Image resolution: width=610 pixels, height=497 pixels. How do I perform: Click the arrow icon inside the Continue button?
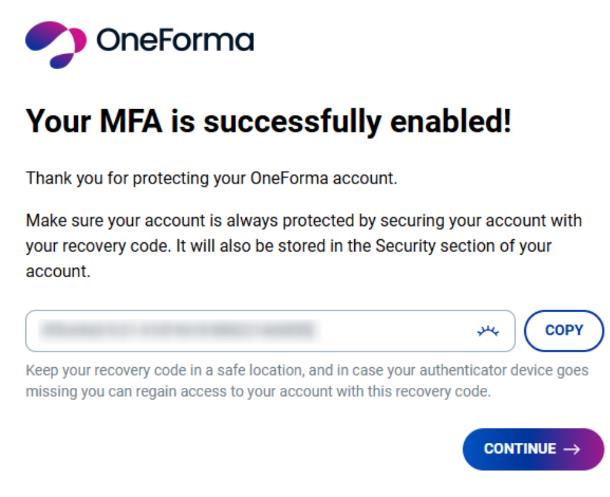click(572, 449)
